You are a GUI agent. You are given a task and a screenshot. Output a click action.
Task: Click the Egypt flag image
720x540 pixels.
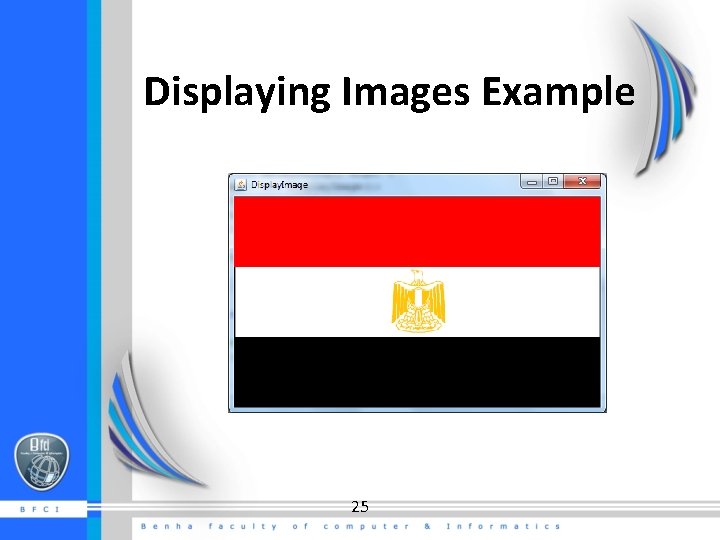click(417, 302)
